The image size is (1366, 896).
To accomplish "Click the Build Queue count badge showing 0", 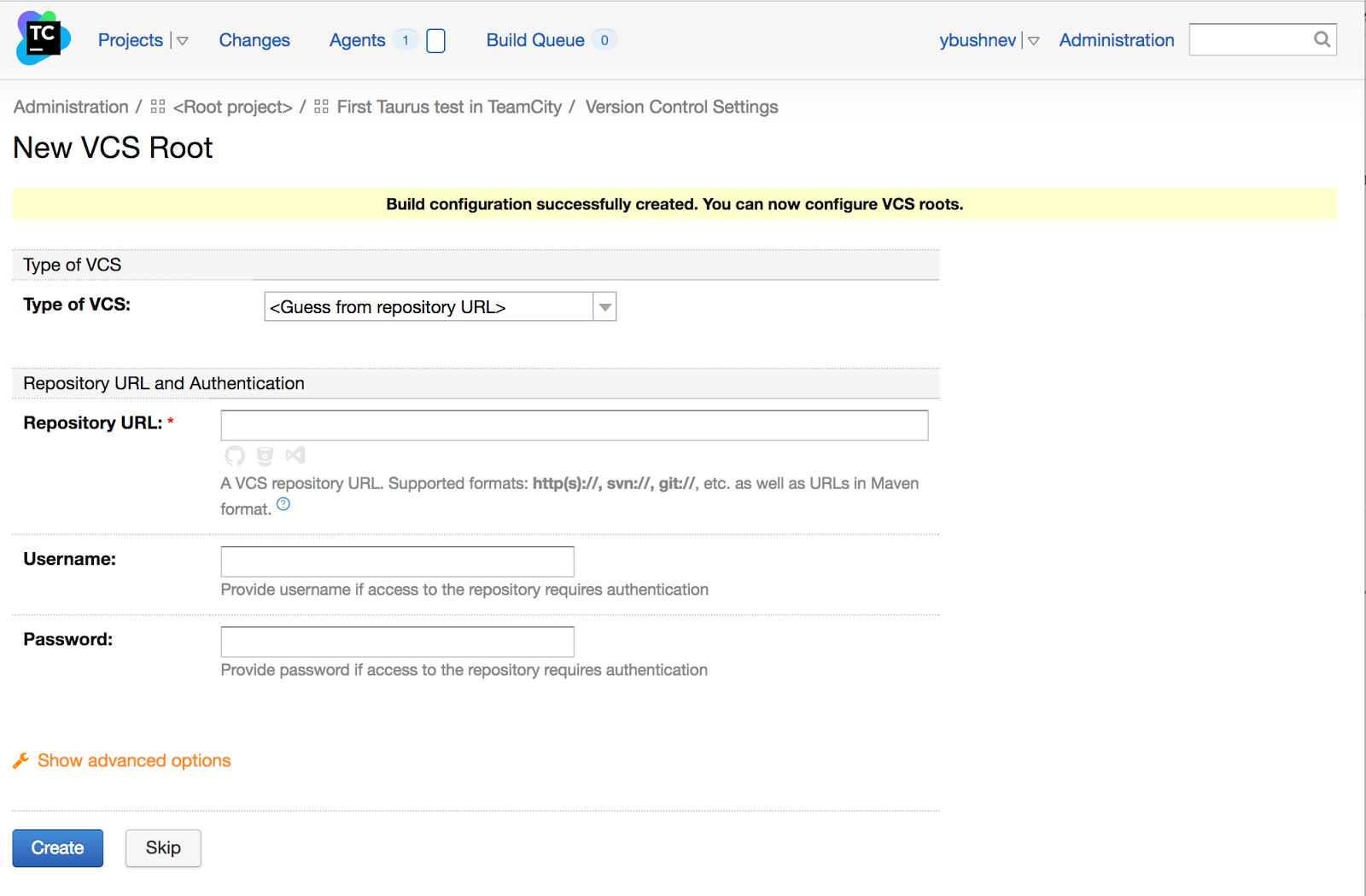I will click(x=604, y=40).
